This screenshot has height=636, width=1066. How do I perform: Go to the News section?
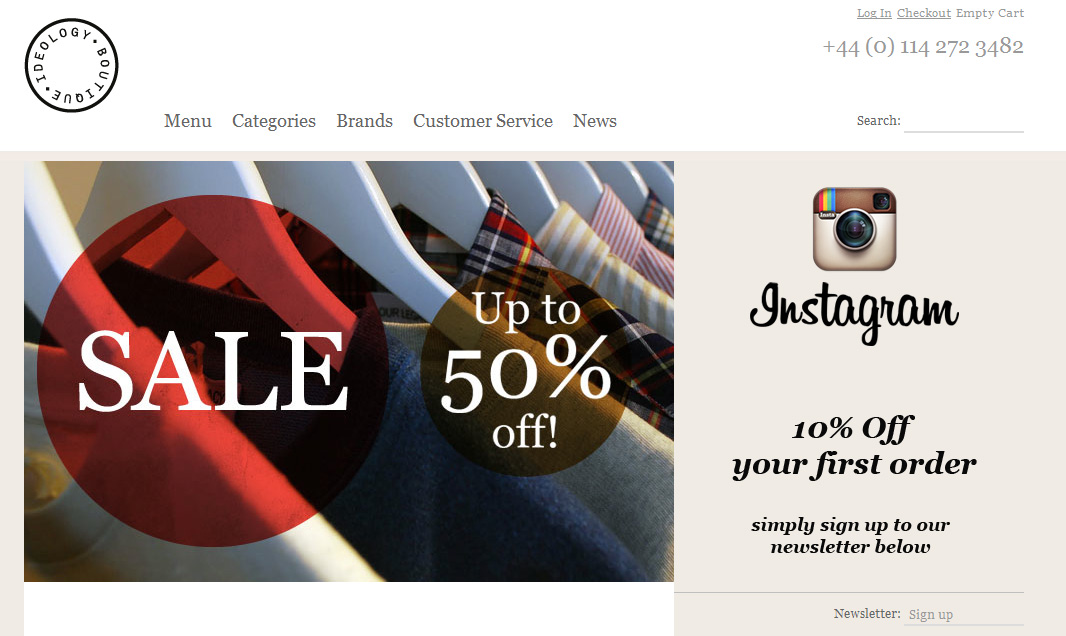595,121
